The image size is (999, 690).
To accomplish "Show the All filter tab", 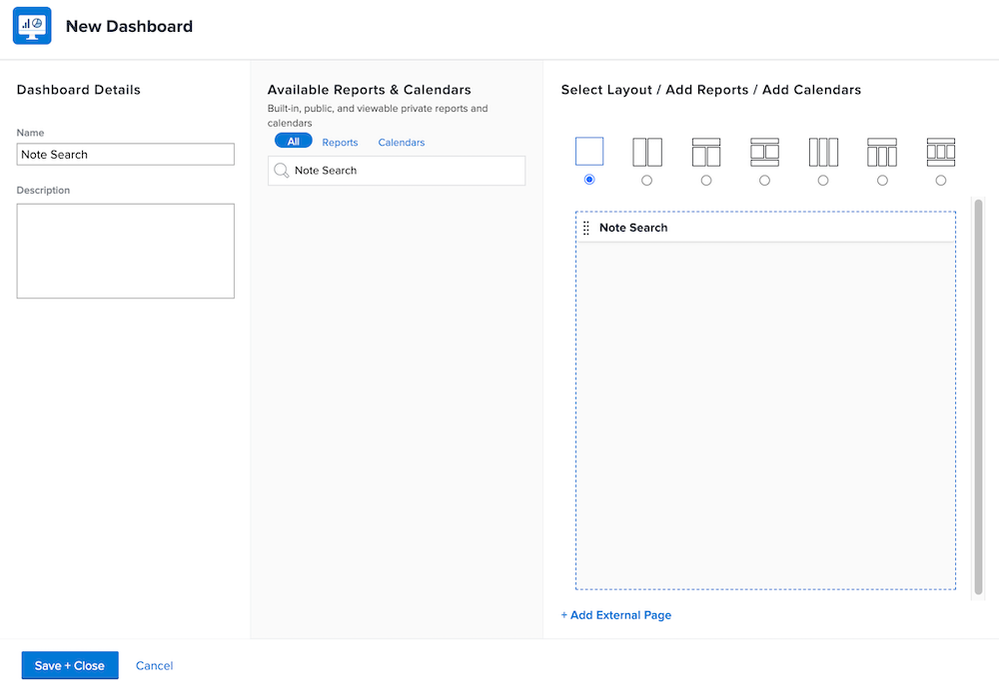I will [x=293, y=142].
